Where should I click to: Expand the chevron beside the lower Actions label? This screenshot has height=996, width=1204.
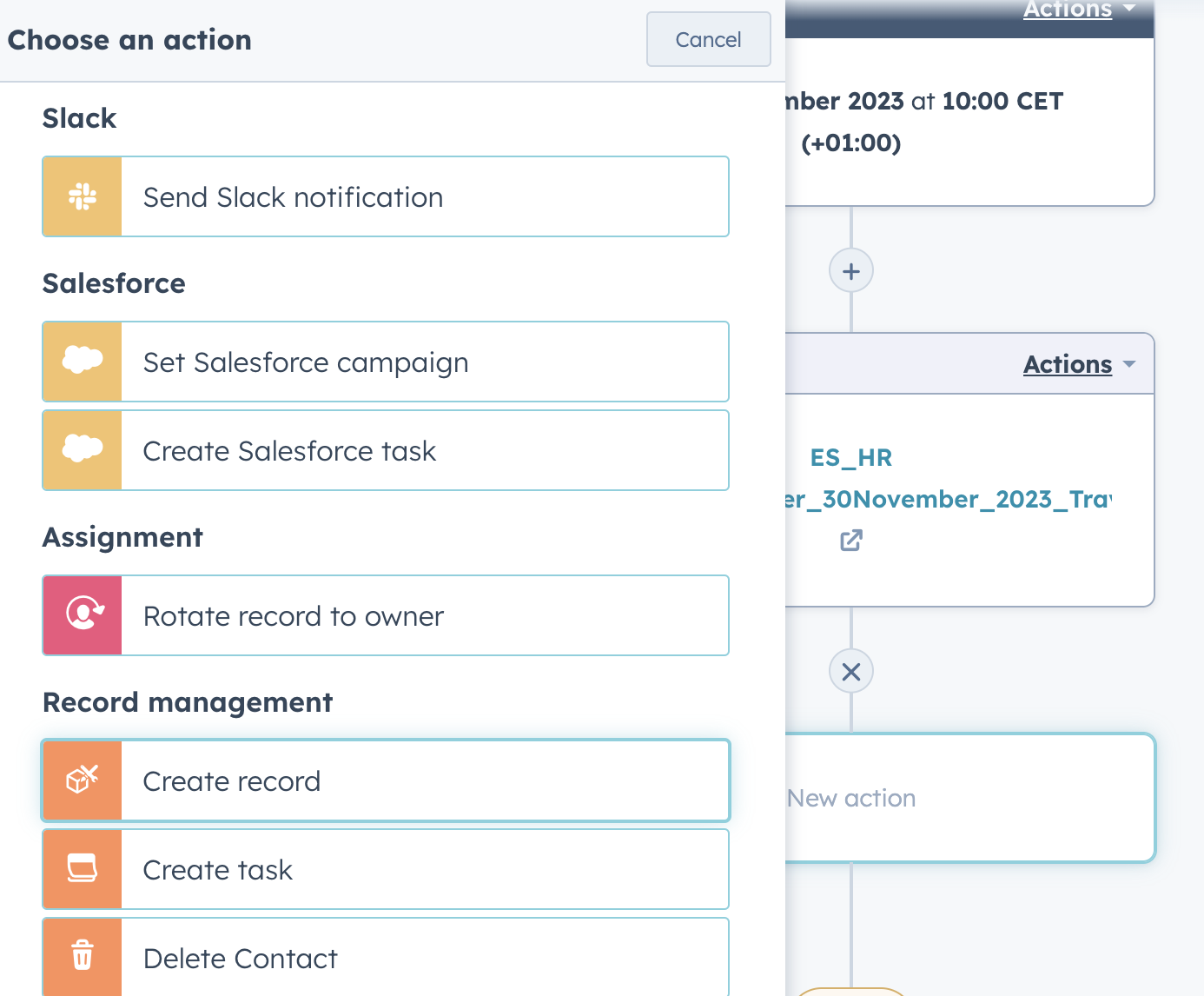point(1130,365)
